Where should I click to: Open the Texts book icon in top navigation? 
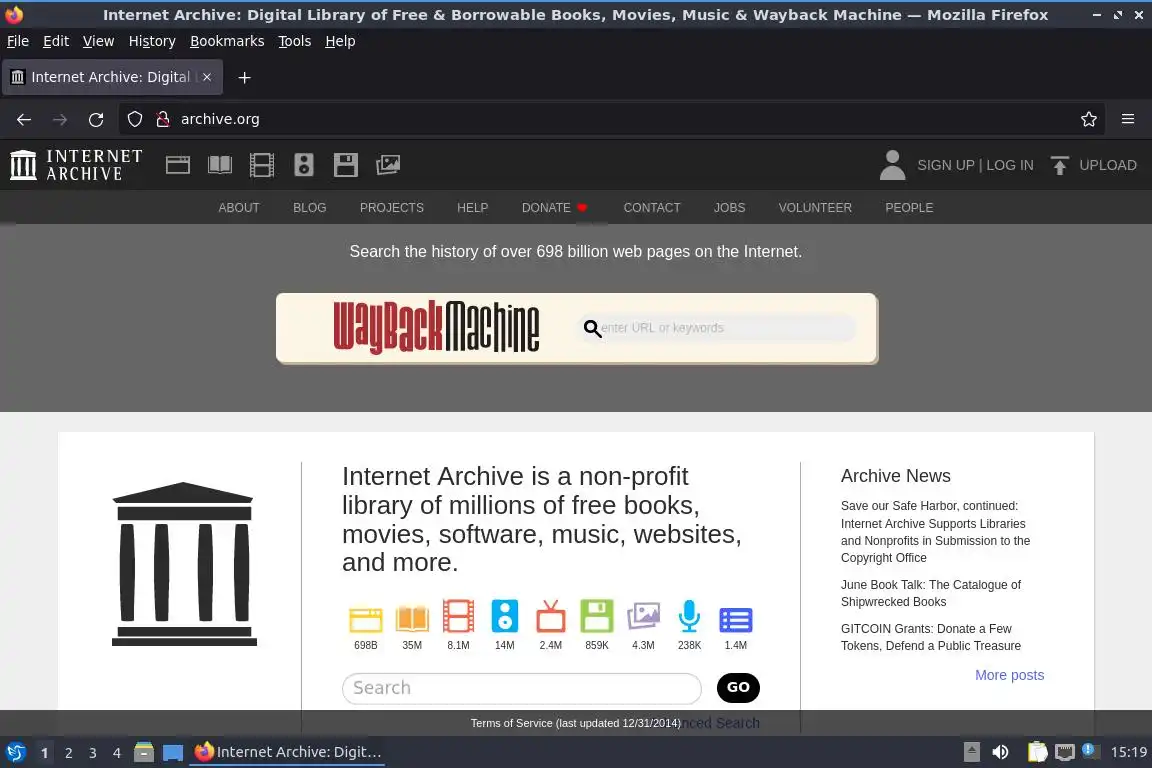(220, 165)
